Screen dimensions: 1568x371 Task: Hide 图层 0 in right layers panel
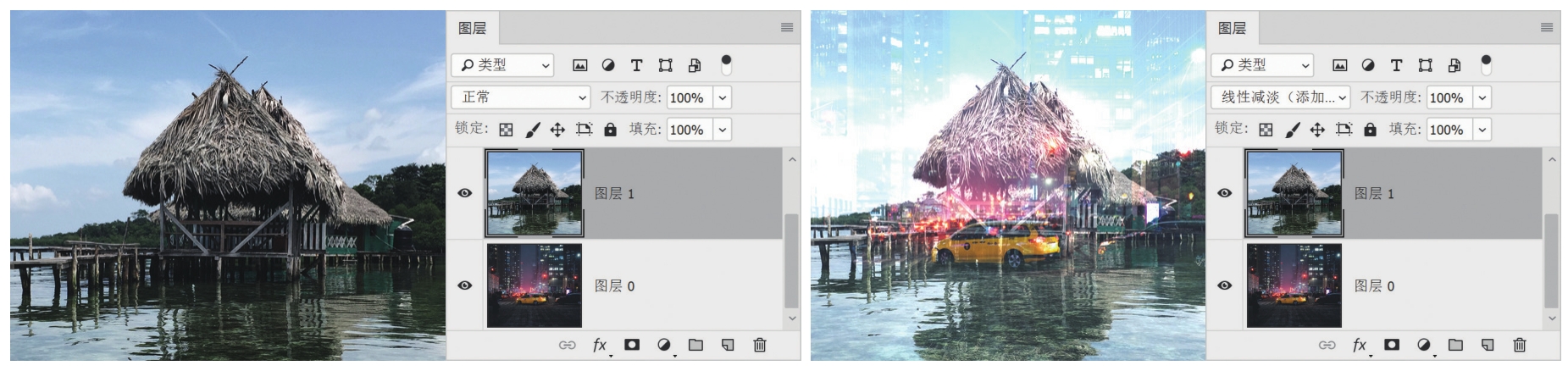click(x=1224, y=285)
